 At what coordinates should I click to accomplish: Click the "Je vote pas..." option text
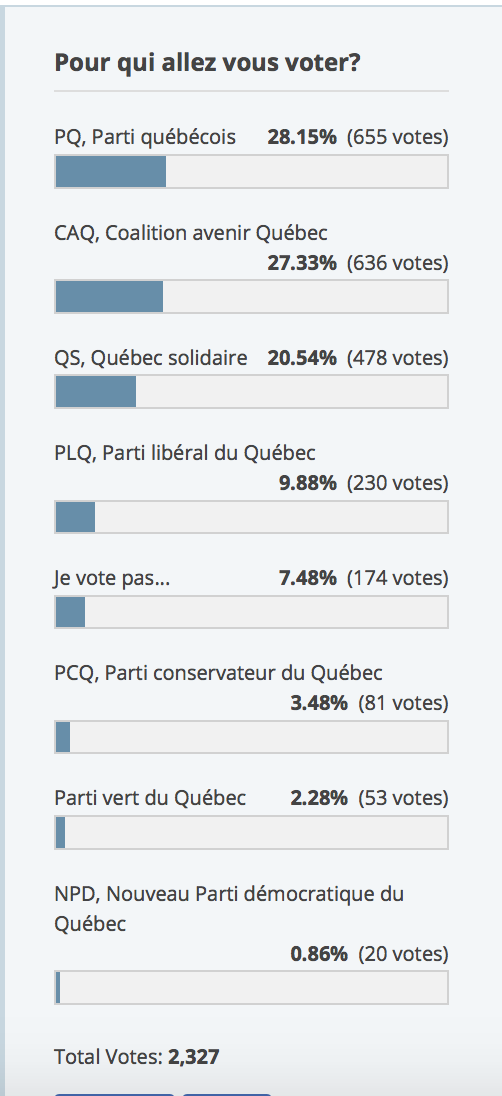click(112, 578)
